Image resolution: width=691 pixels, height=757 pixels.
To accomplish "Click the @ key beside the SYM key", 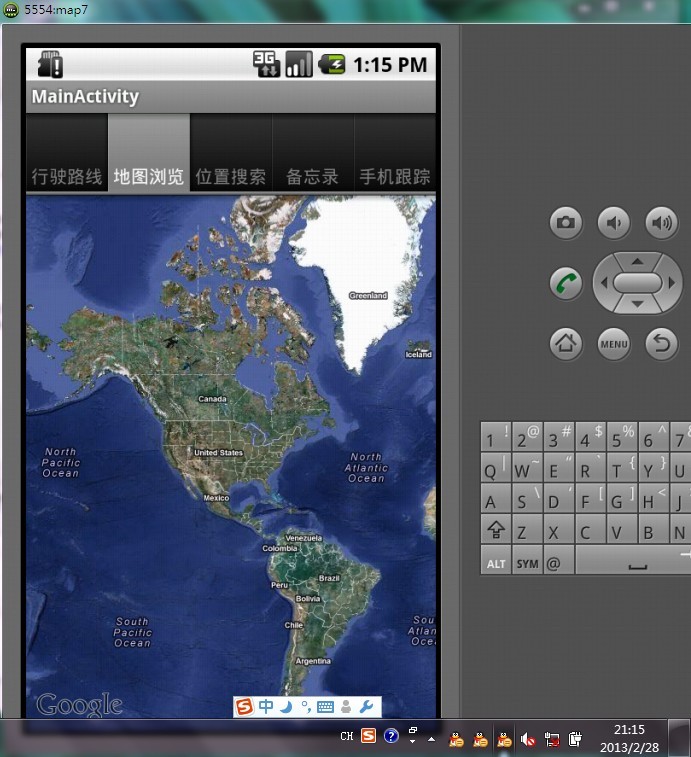I will click(x=559, y=560).
